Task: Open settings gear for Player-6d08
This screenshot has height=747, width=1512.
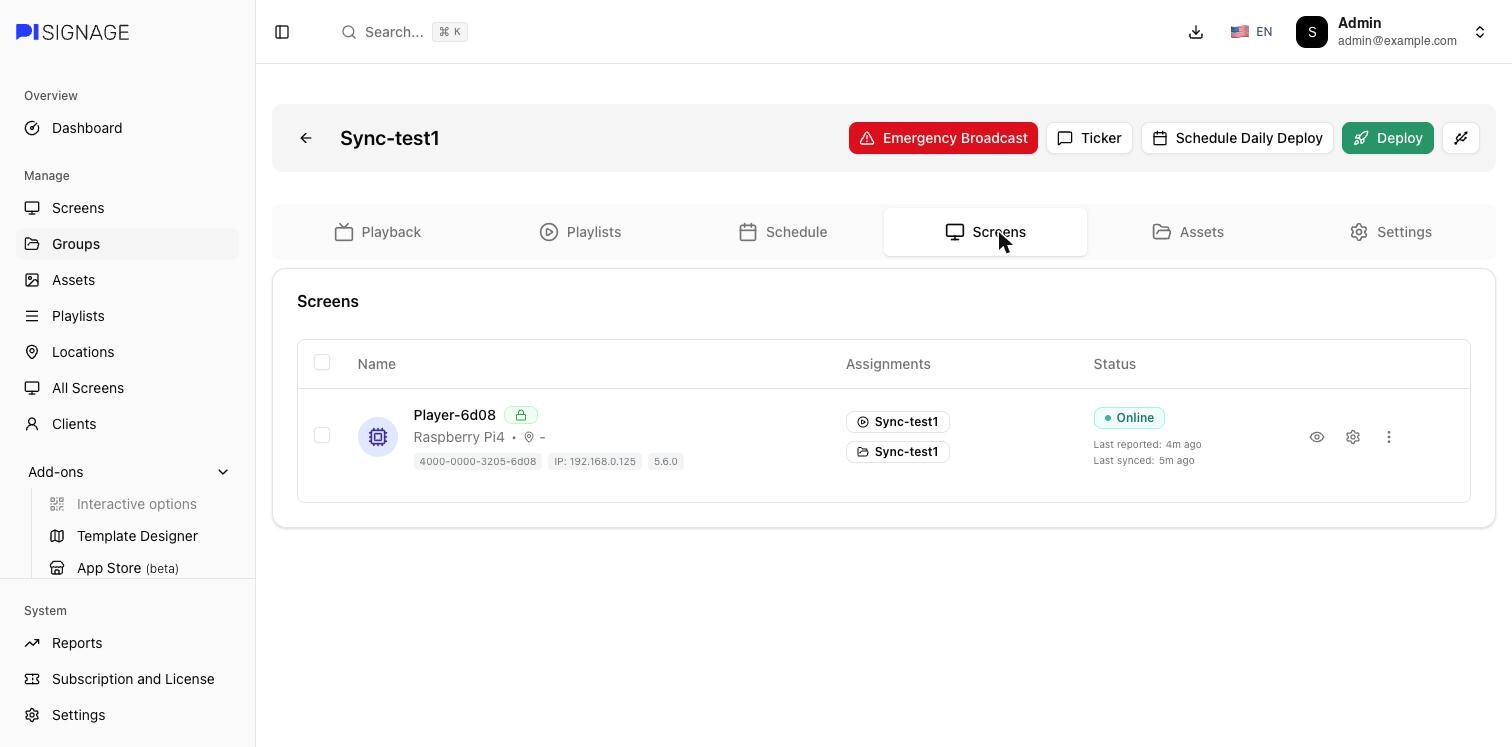Action: click(x=1353, y=437)
